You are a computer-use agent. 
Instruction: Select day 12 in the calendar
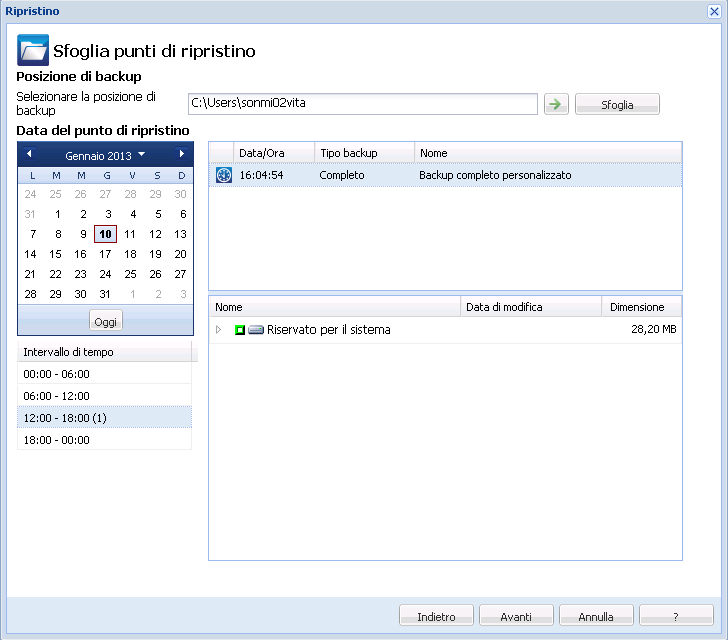tap(155, 234)
